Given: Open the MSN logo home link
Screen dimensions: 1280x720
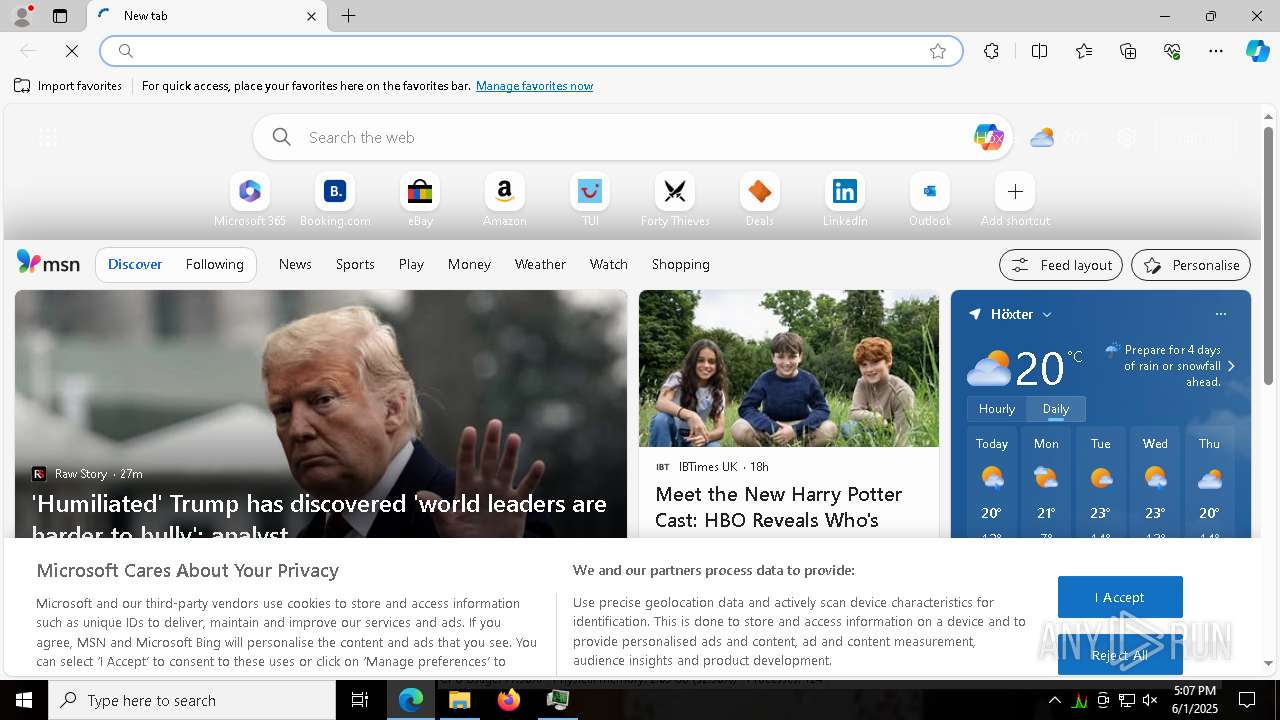Looking at the screenshot, I should (x=48, y=263).
